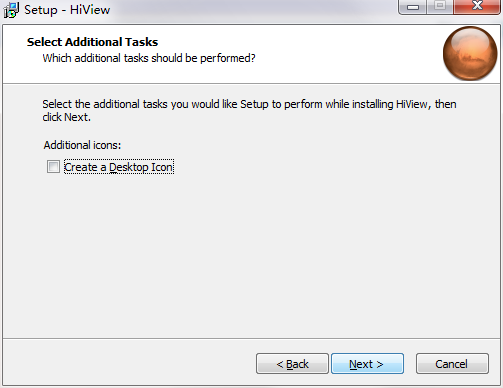Click the blank title bar area beside the title
Viewport: 503px width, 388px height.
click(253, 10)
